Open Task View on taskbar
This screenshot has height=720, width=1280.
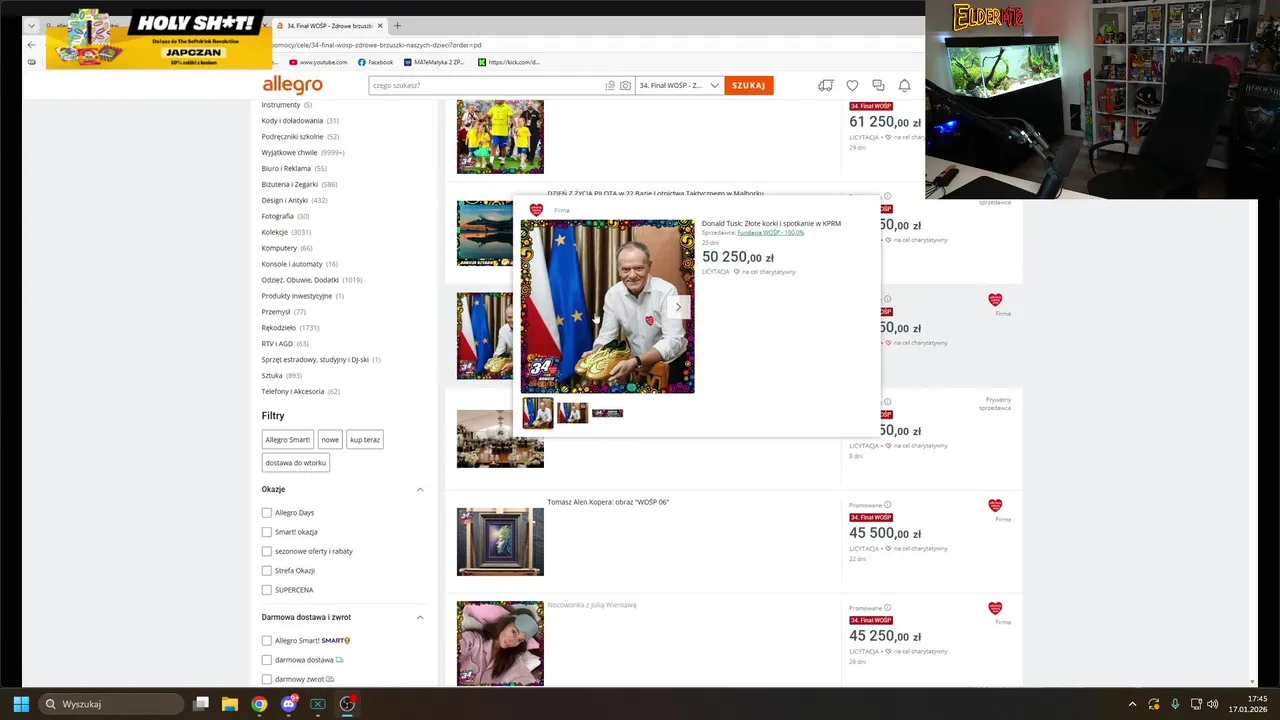point(201,704)
